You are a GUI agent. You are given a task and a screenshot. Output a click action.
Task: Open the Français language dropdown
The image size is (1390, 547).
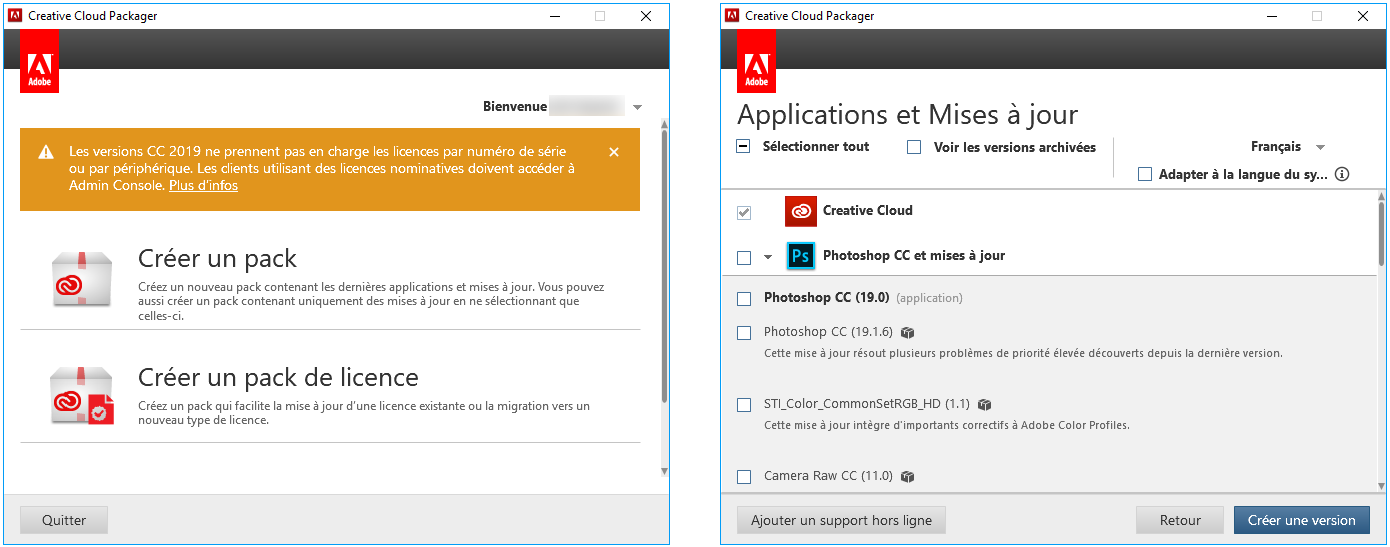(x=1288, y=147)
